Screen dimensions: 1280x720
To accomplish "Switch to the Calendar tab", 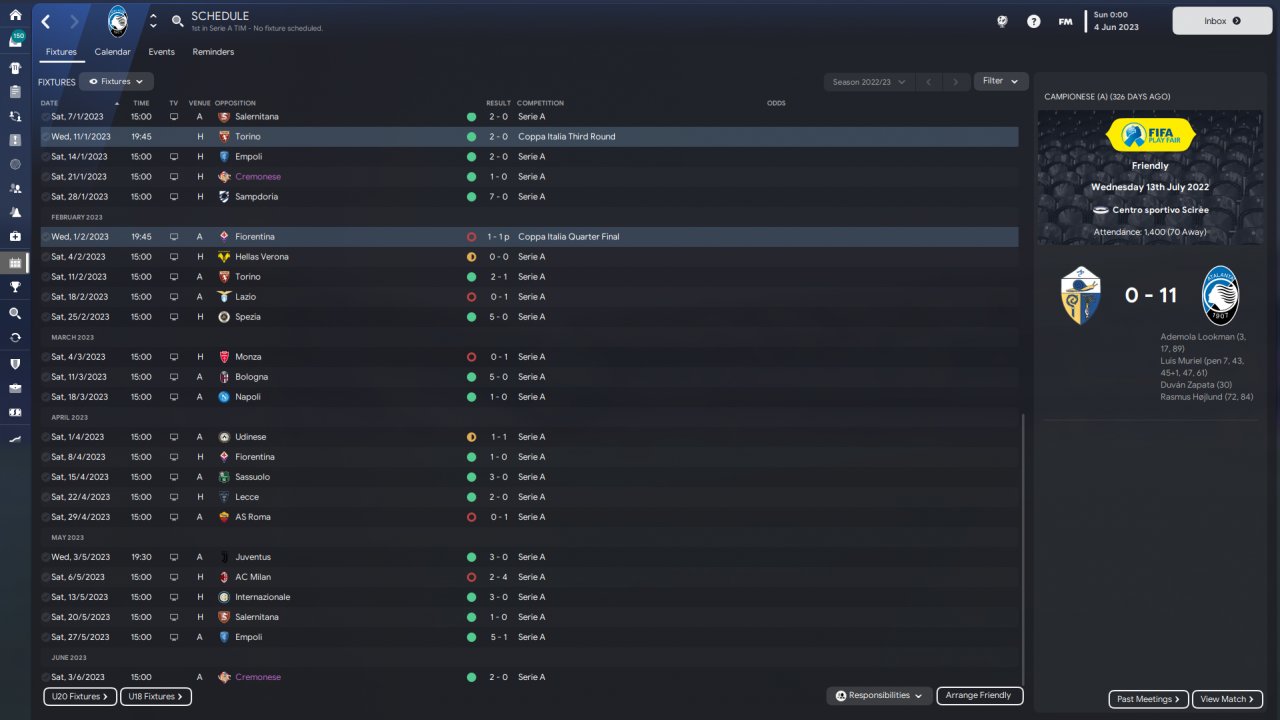I will (112, 52).
